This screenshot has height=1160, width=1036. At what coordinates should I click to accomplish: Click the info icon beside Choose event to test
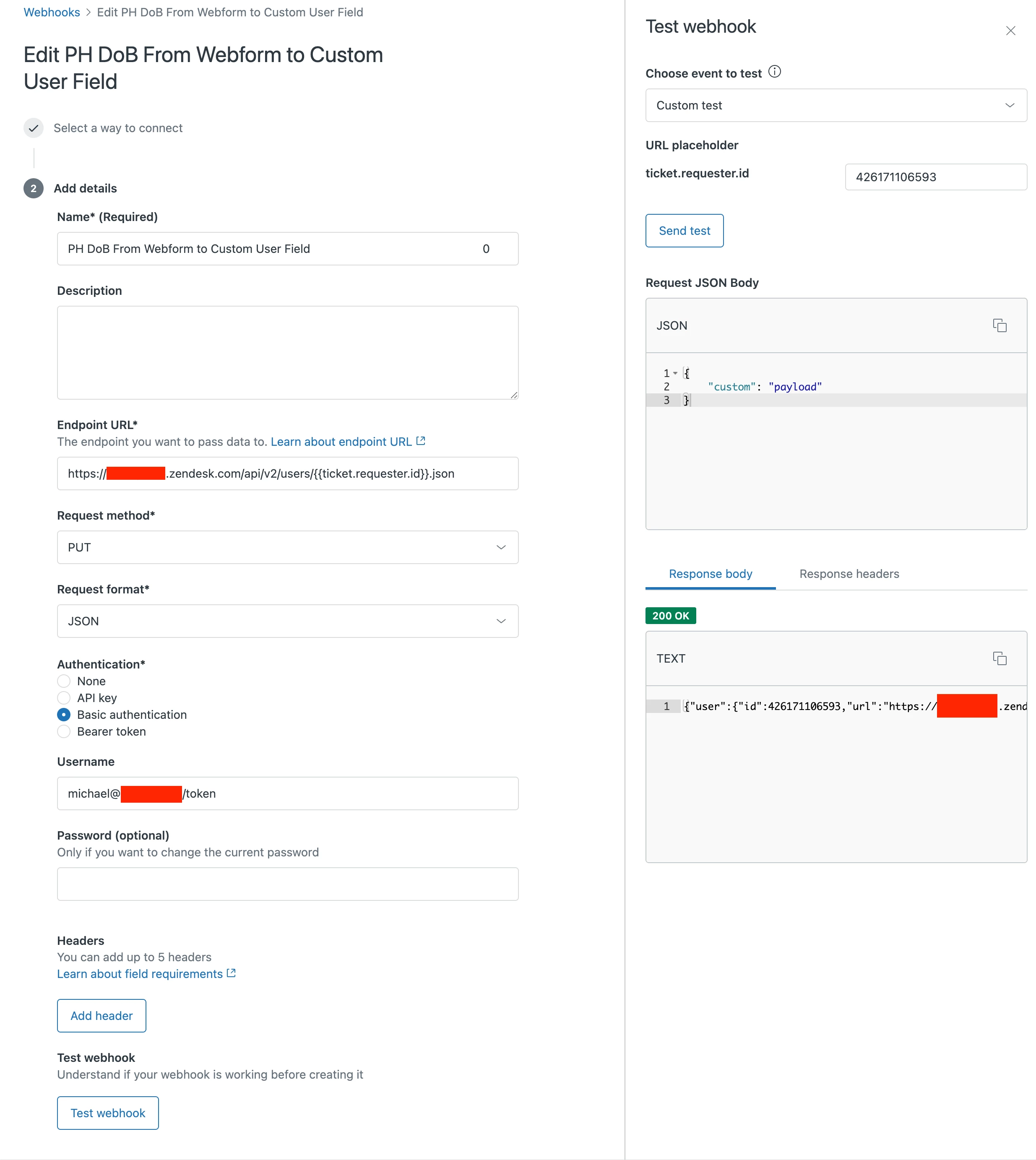(x=774, y=72)
